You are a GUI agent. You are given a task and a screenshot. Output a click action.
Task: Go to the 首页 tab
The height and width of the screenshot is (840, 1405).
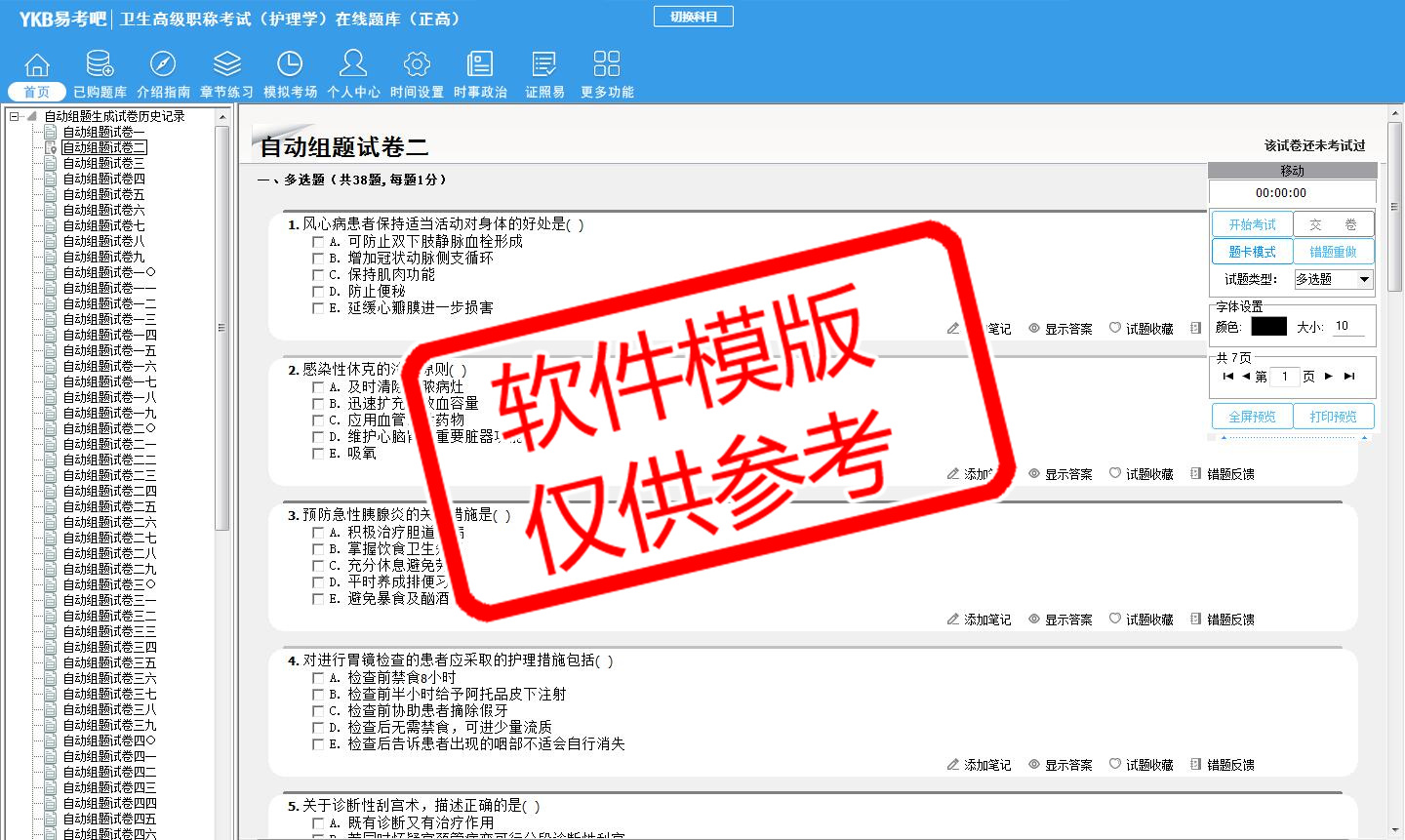(x=37, y=92)
